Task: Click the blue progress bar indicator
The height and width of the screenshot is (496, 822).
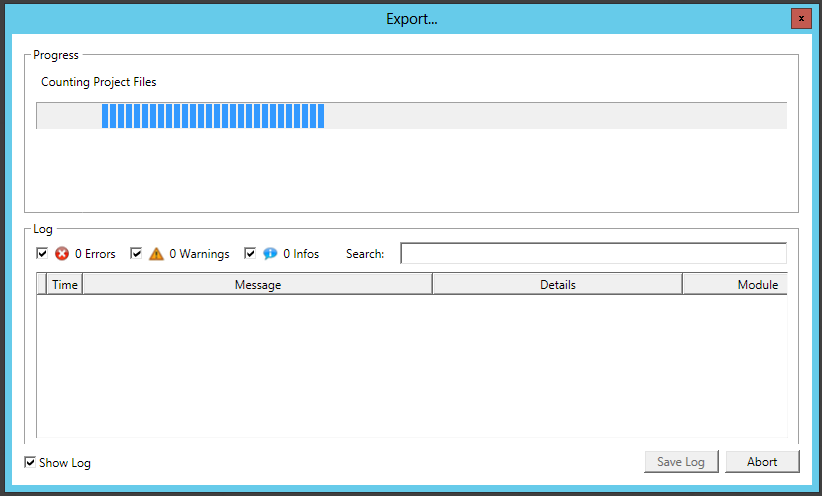Action: (x=212, y=116)
